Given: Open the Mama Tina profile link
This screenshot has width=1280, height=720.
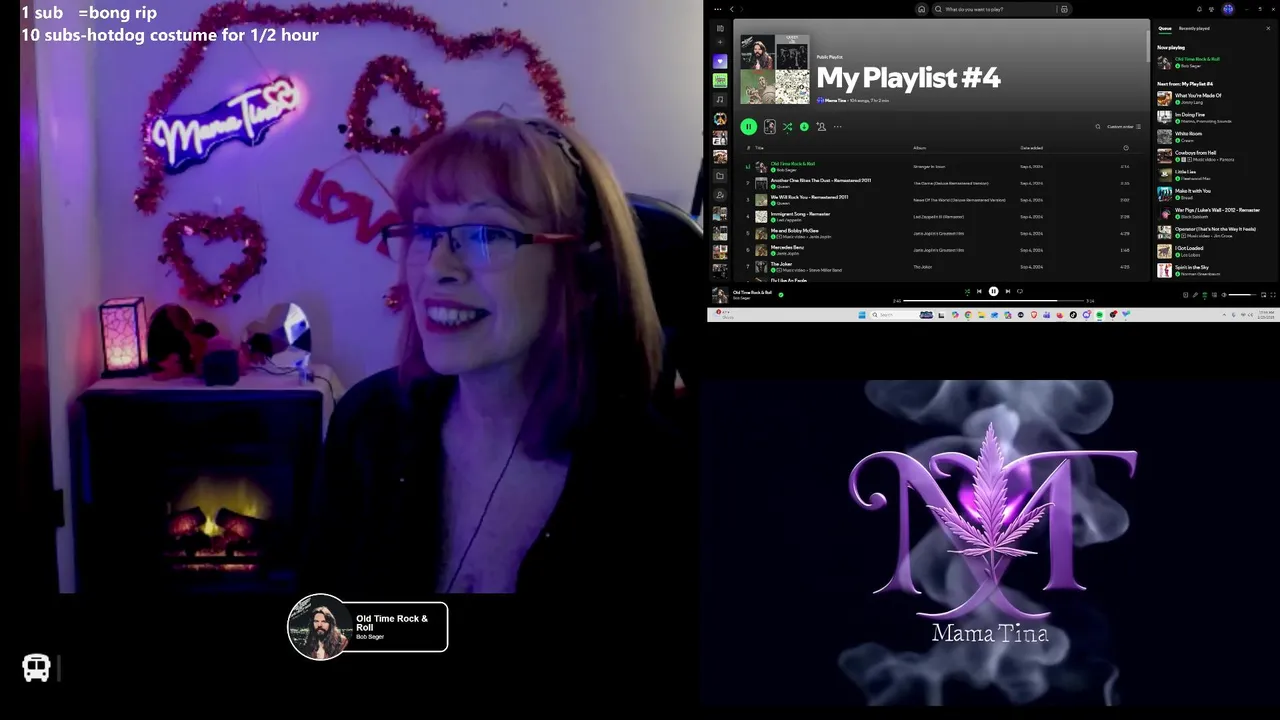Looking at the screenshot, I should pyautogui.click(x=834, y=101).
